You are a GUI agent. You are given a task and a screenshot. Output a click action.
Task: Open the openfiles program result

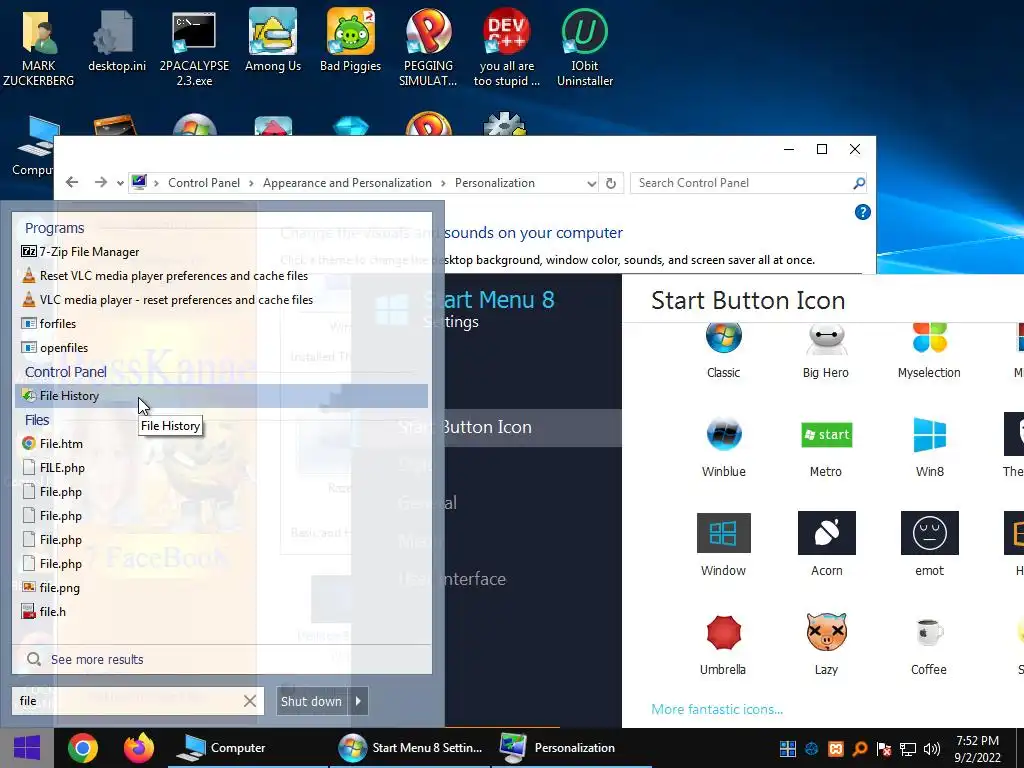[x=221, y=348]
